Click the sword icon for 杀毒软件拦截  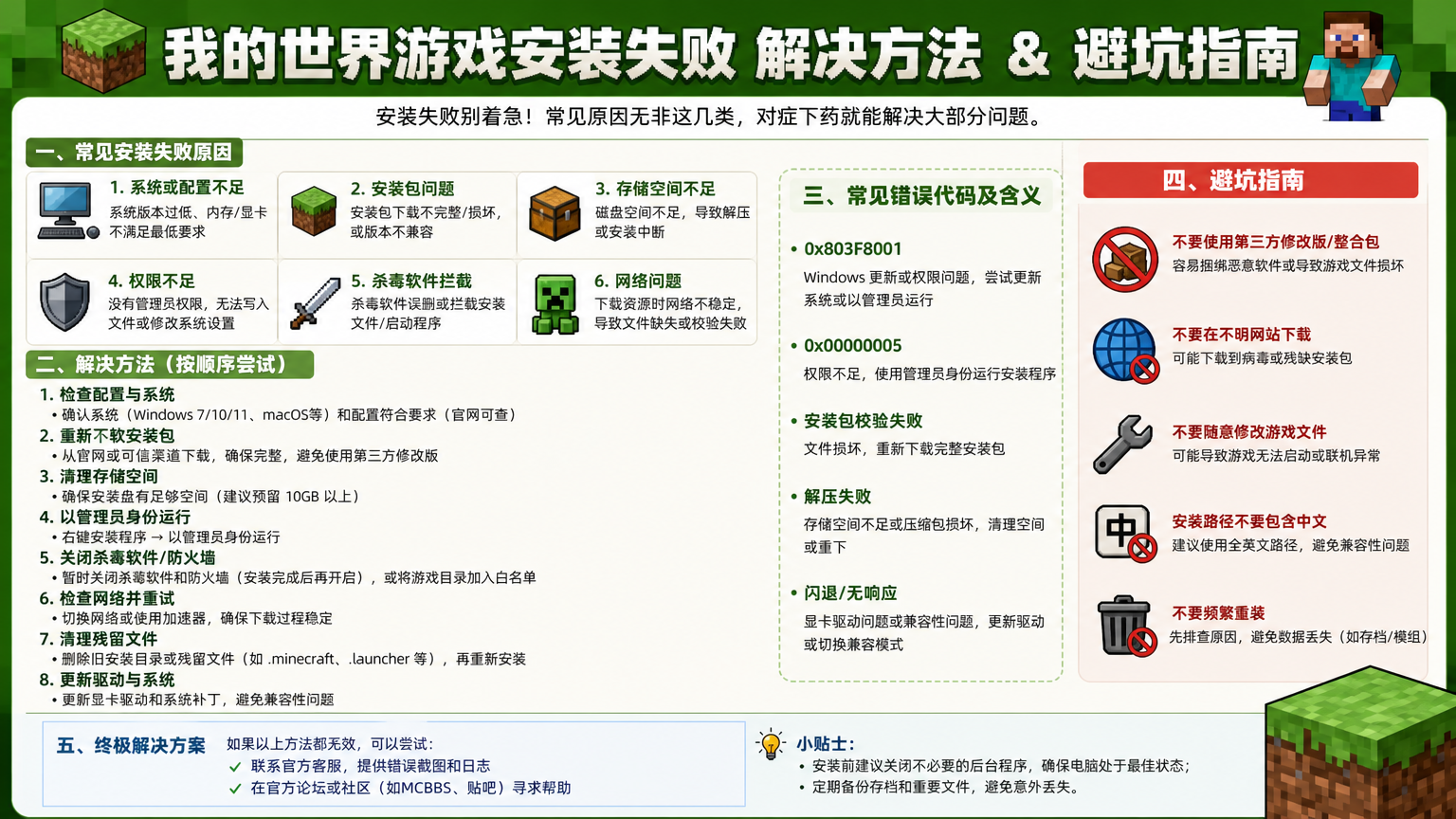(315, 303)
